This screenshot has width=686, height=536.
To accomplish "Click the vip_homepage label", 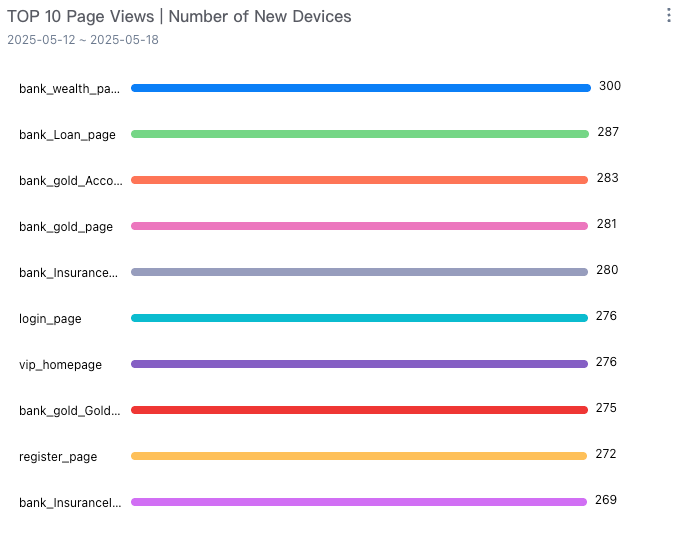I will tap(60, 365).
